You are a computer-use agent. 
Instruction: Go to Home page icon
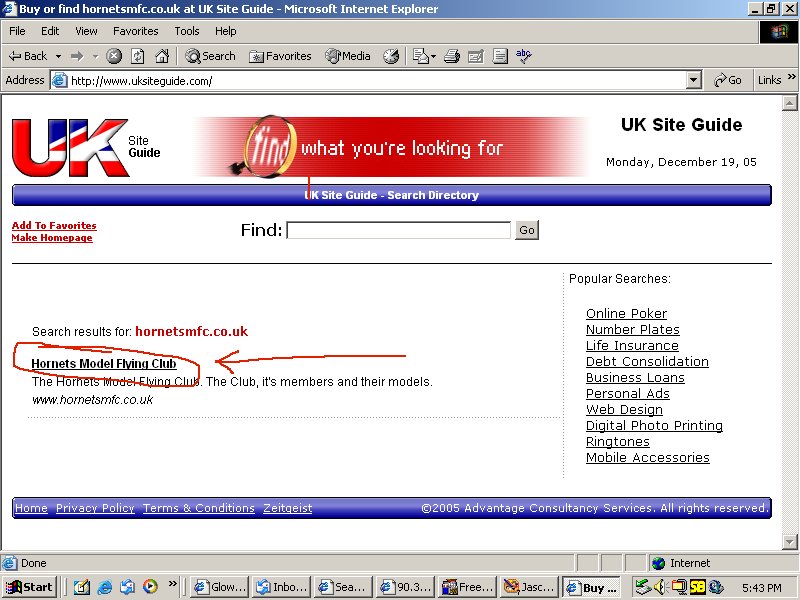pyautogui.click(x=161, y=56)
